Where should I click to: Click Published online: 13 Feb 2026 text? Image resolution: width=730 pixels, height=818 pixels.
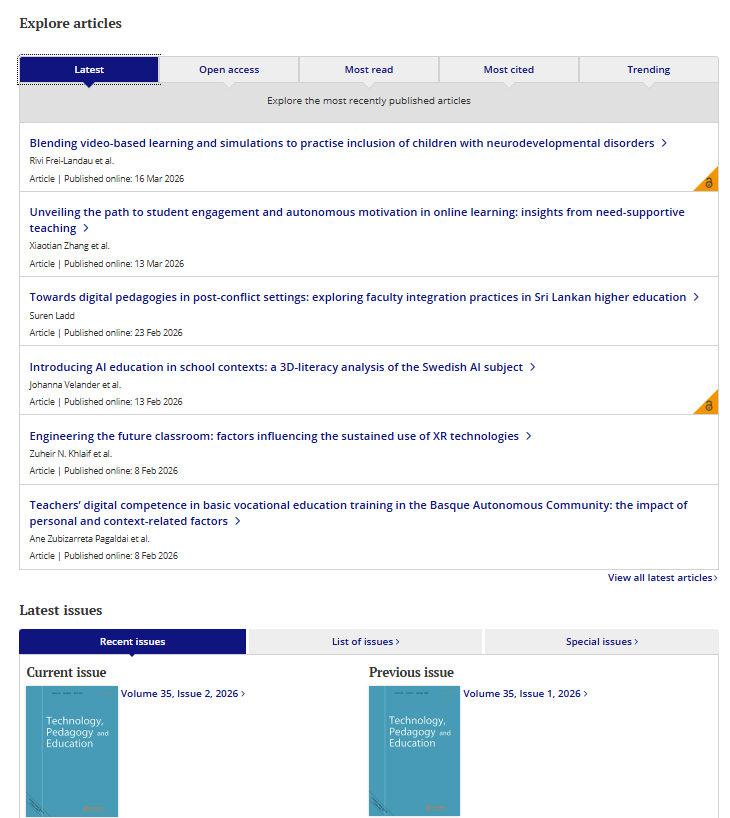(123, 402)
